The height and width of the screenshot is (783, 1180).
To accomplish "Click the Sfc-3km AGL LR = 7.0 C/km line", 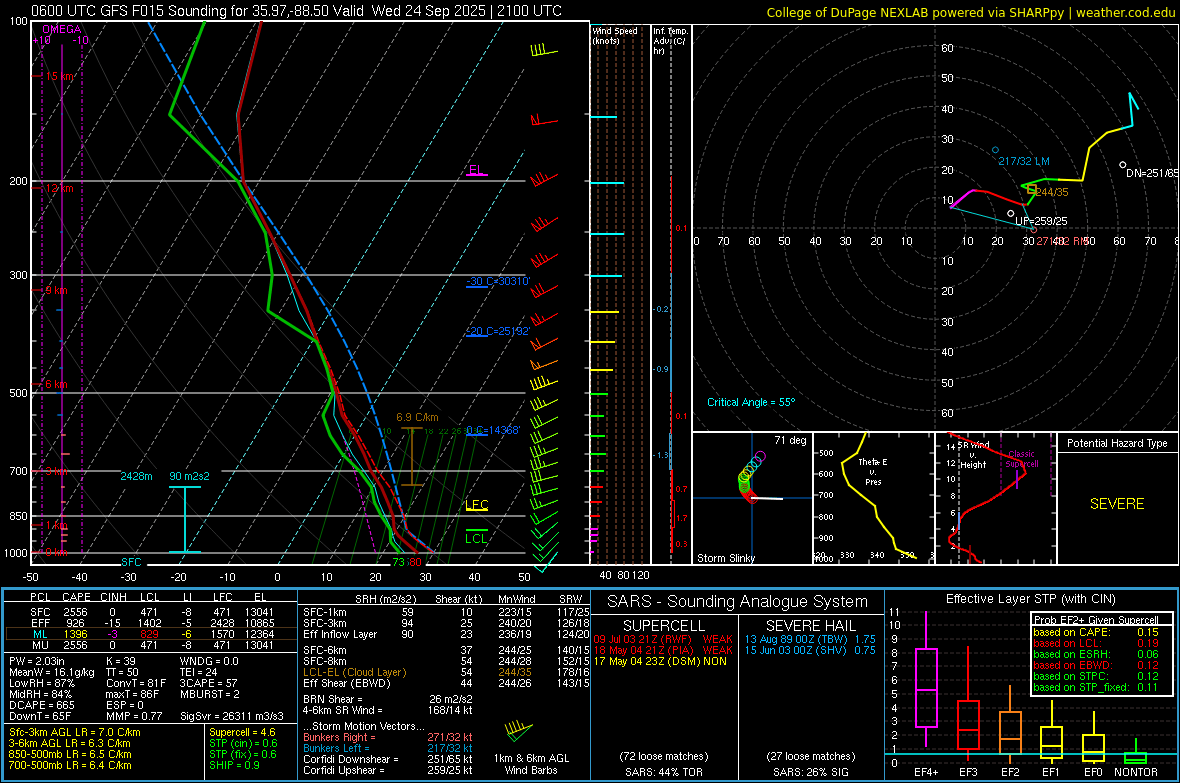I will (x=75, y=732).
